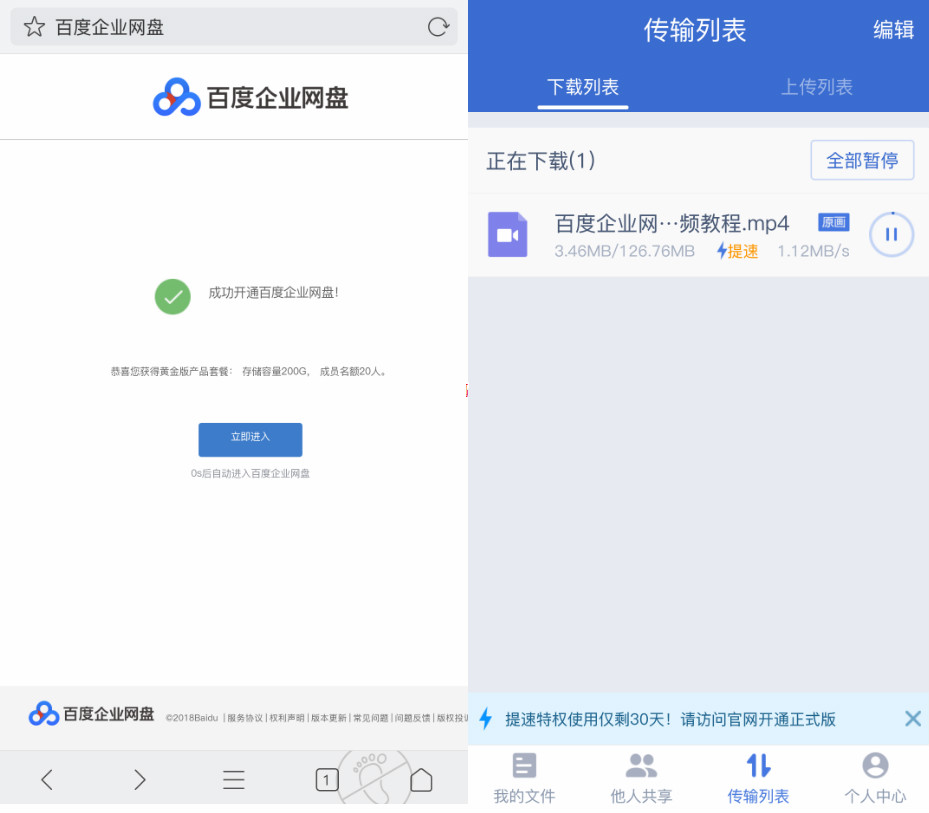This screenshot has height=813, width=929.
Task: Switch to the 下载列表 tab
Action: [582, 87]
